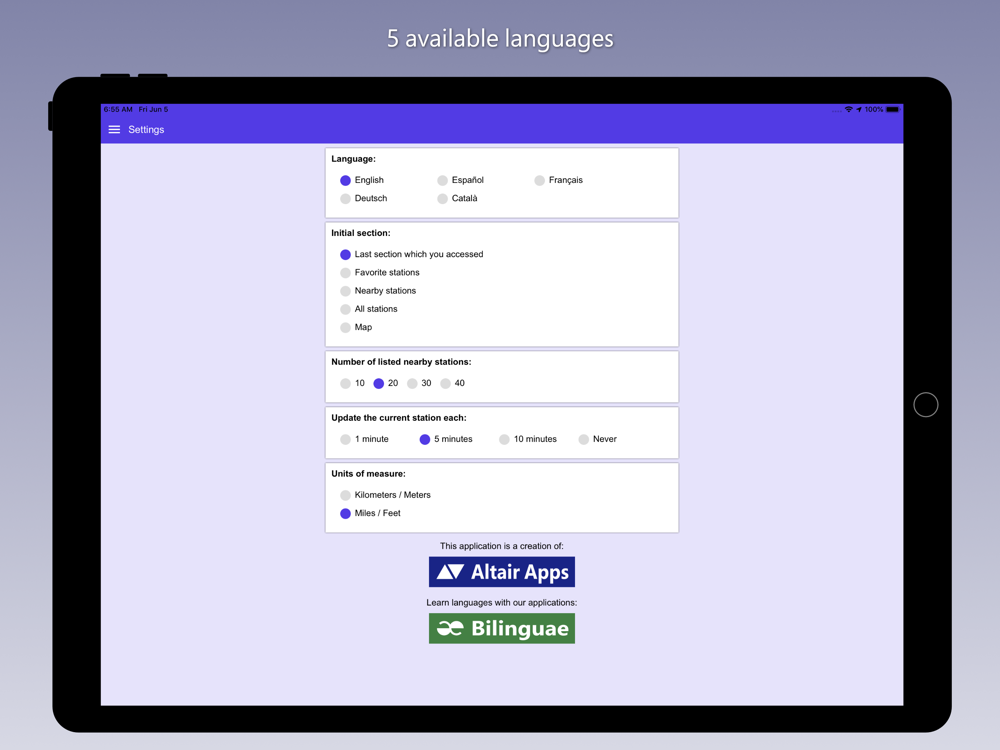Click the 'Initial section:' heading
Screen dimensions: 1000x750
[361, 233]
